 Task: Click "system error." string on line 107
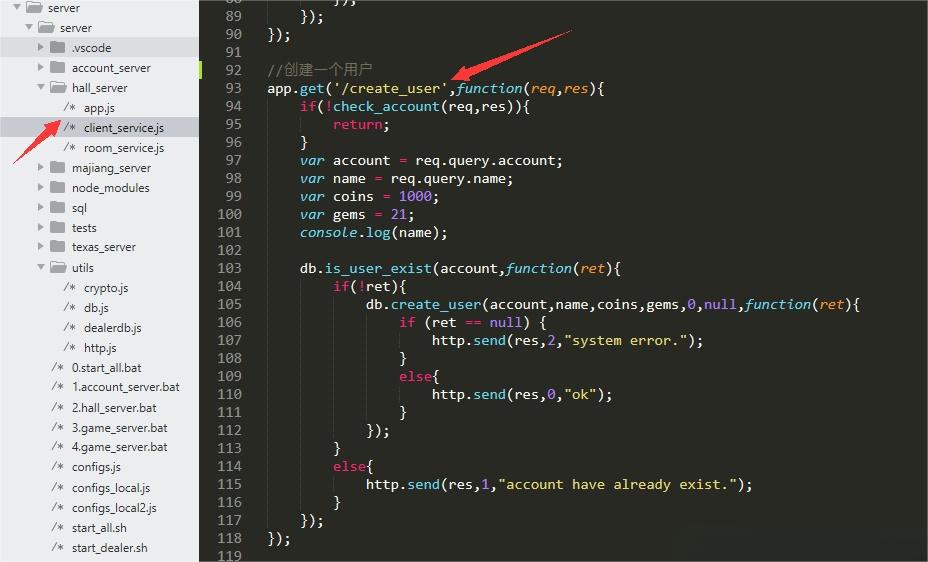click(626, 341)
